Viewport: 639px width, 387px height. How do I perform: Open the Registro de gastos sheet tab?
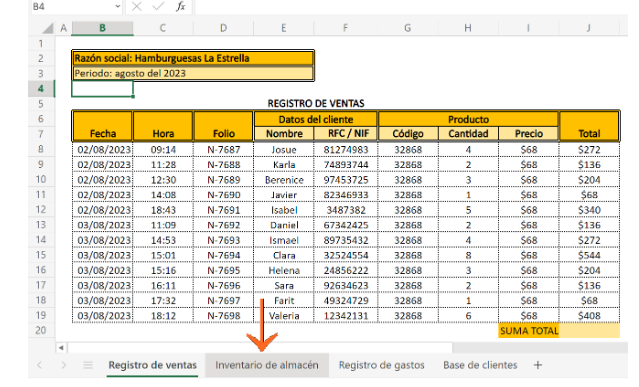point(381,365)
